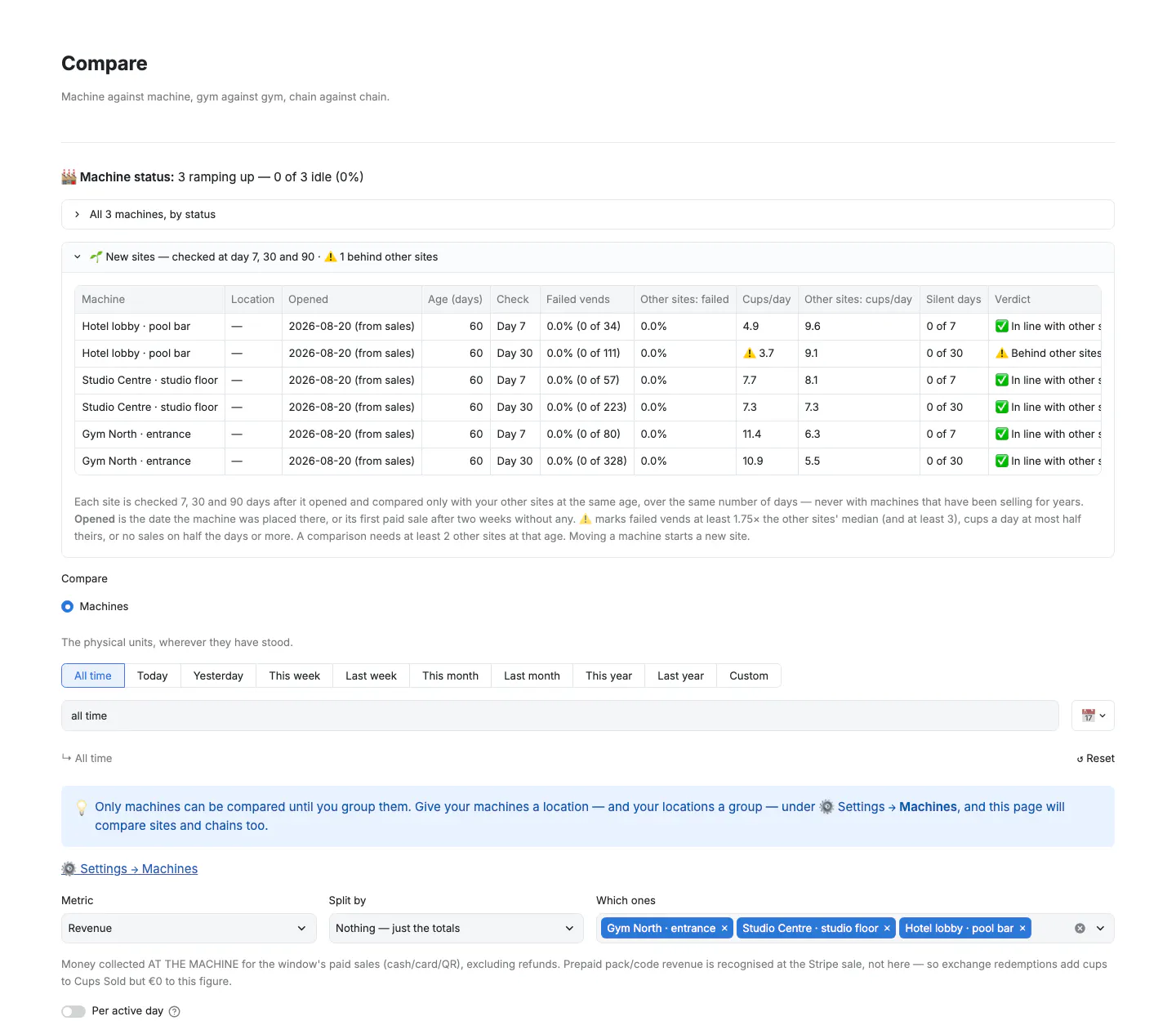Viewport: 1176px width, 1021px height.
Task: Switch to the This month tab
Action: pyautogui.click(x=451, y=675)
